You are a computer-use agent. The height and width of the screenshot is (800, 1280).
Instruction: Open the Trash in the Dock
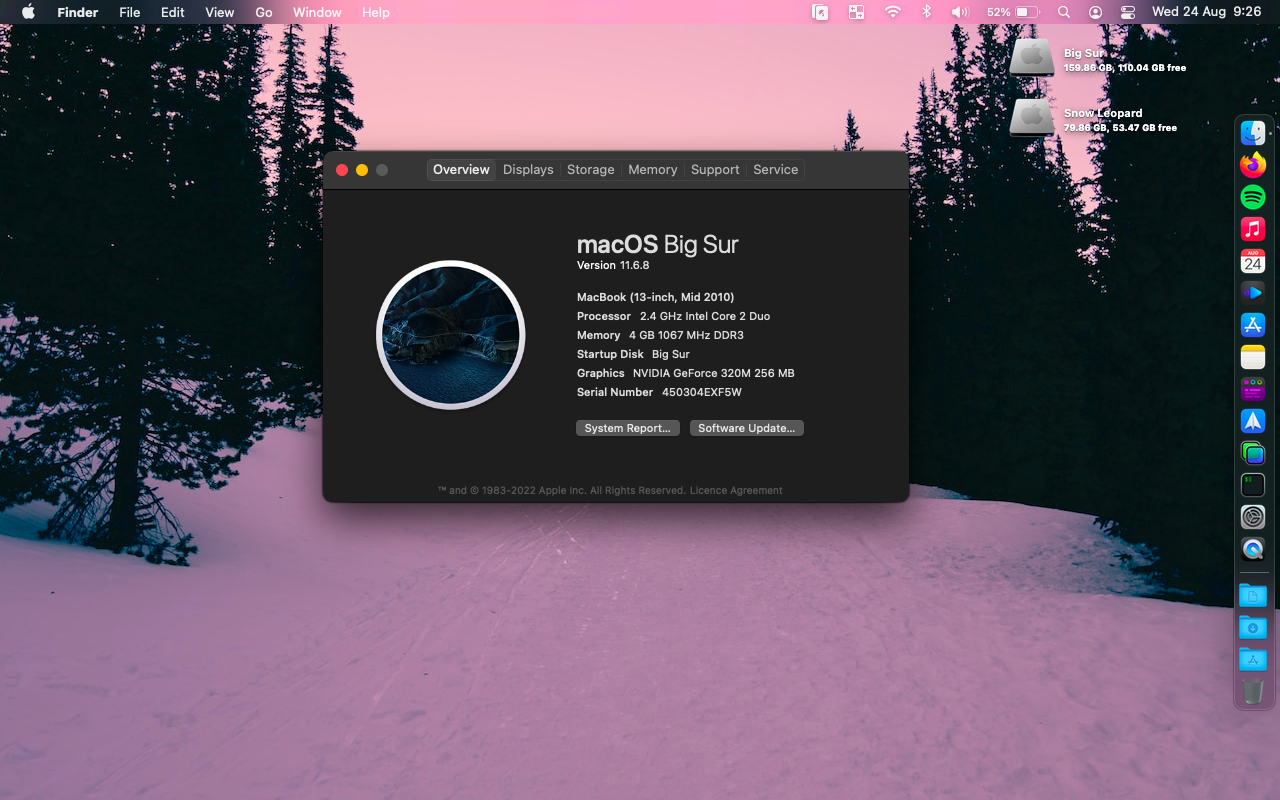[1253, 692]
